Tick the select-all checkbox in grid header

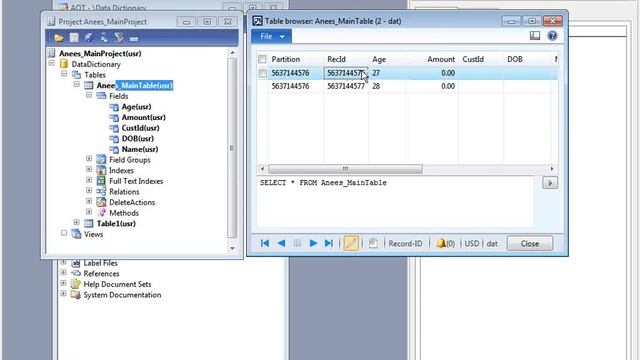pyautogui.click(x=262, y=60)
